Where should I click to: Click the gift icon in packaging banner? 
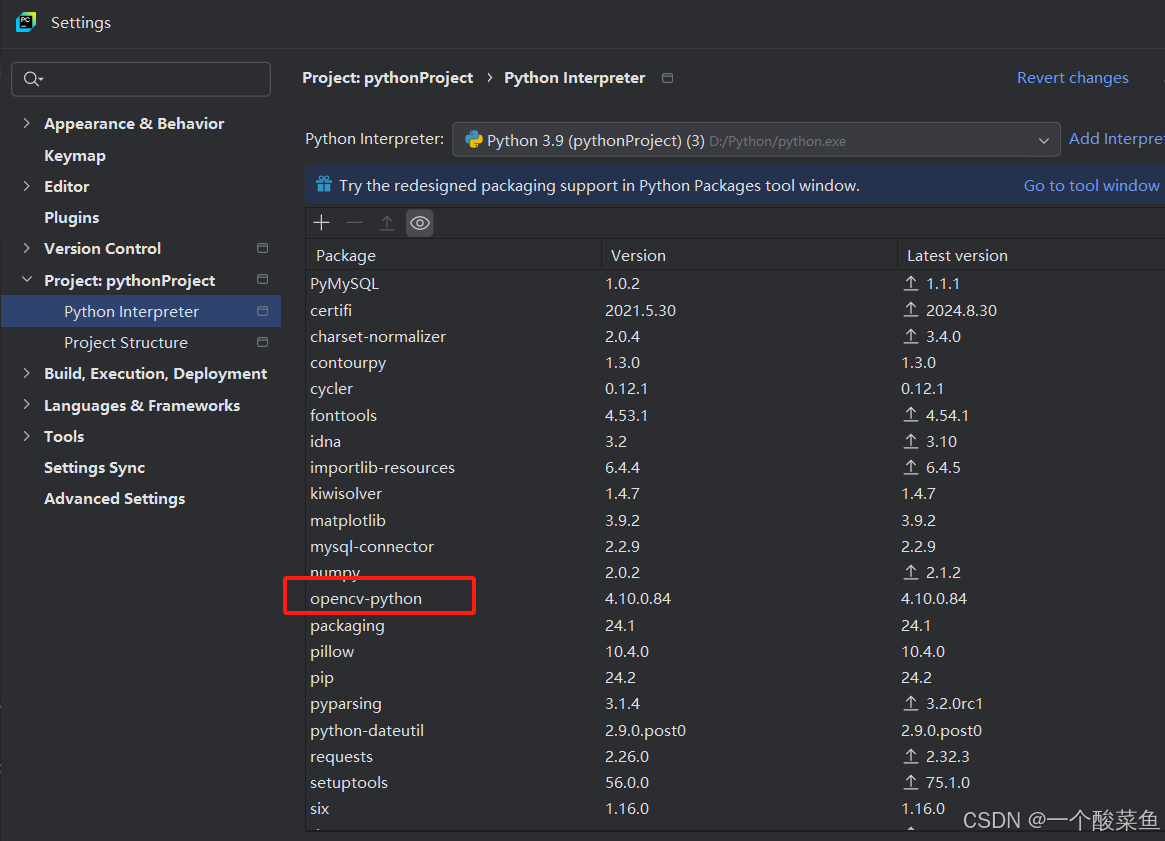324,184
